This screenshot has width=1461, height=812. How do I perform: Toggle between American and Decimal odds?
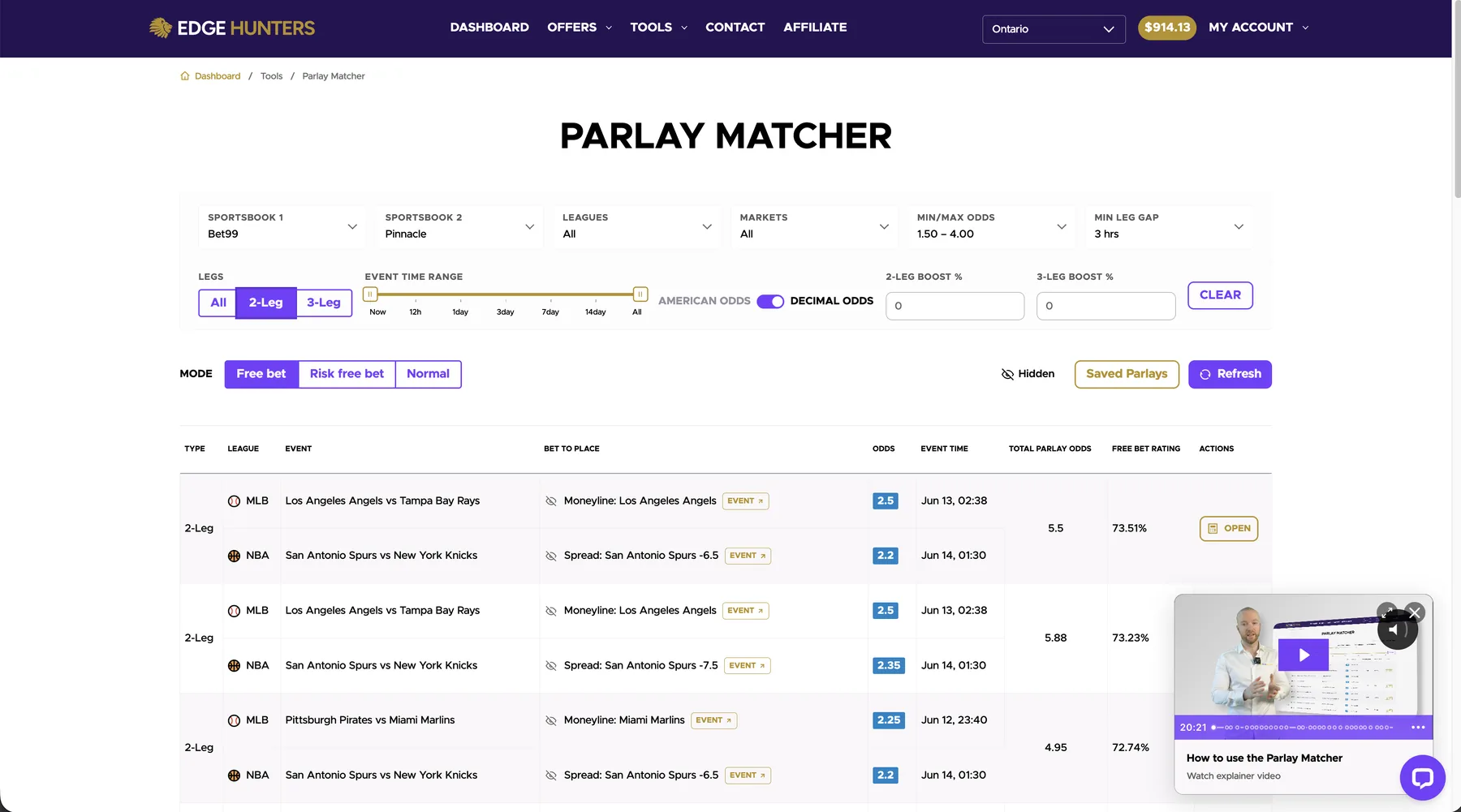[770, 302]
